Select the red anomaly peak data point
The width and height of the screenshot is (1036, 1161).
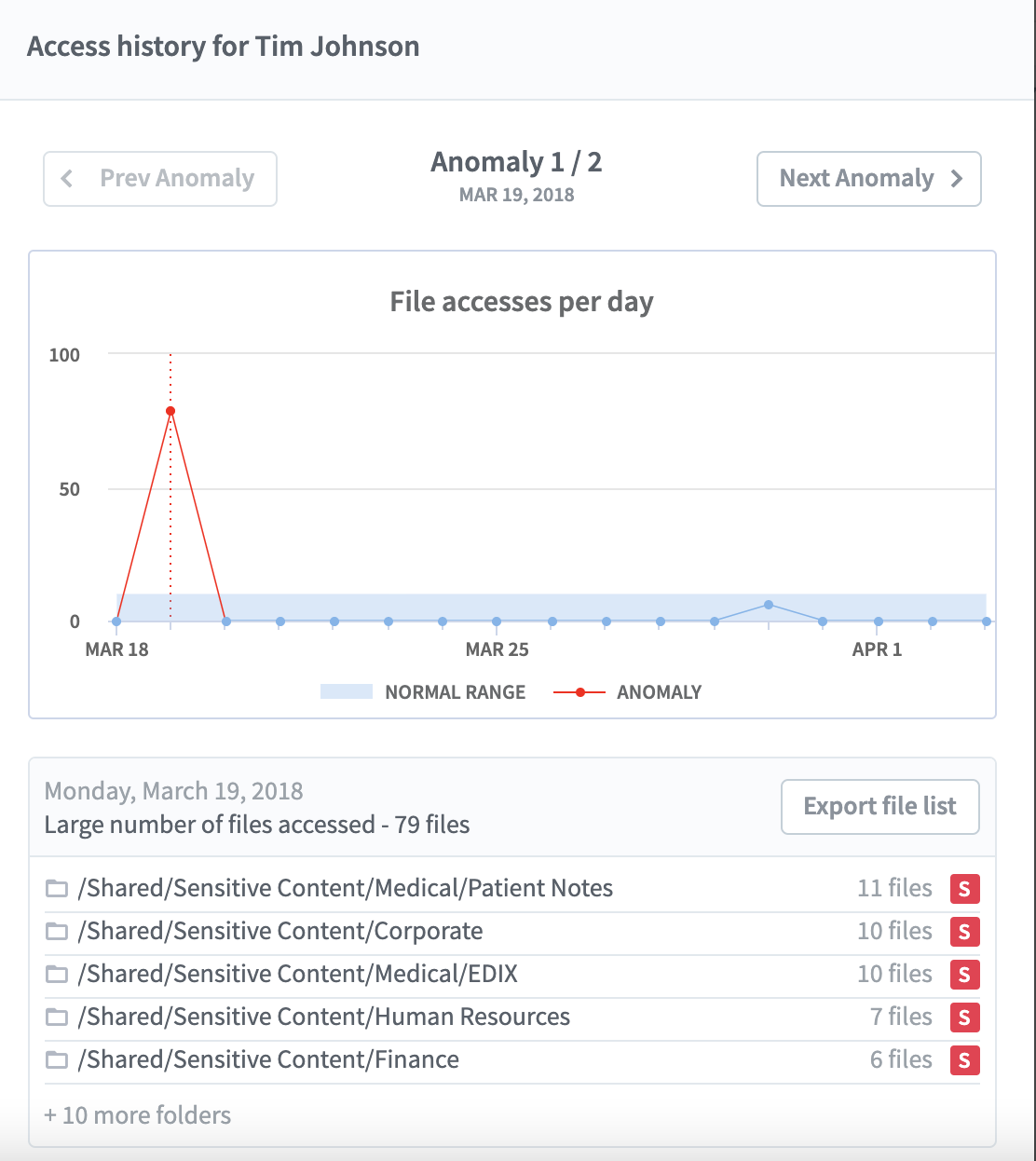pos(170,411)
